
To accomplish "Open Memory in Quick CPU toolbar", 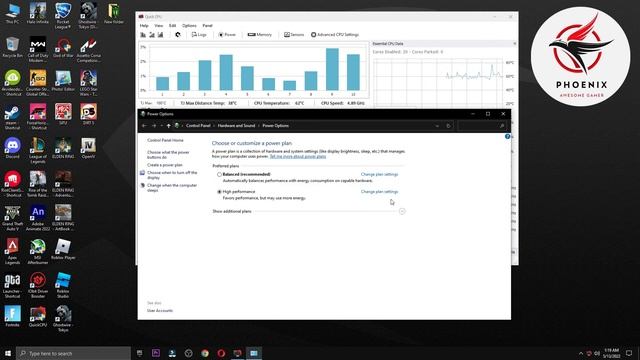I will [x=260, y=35].
